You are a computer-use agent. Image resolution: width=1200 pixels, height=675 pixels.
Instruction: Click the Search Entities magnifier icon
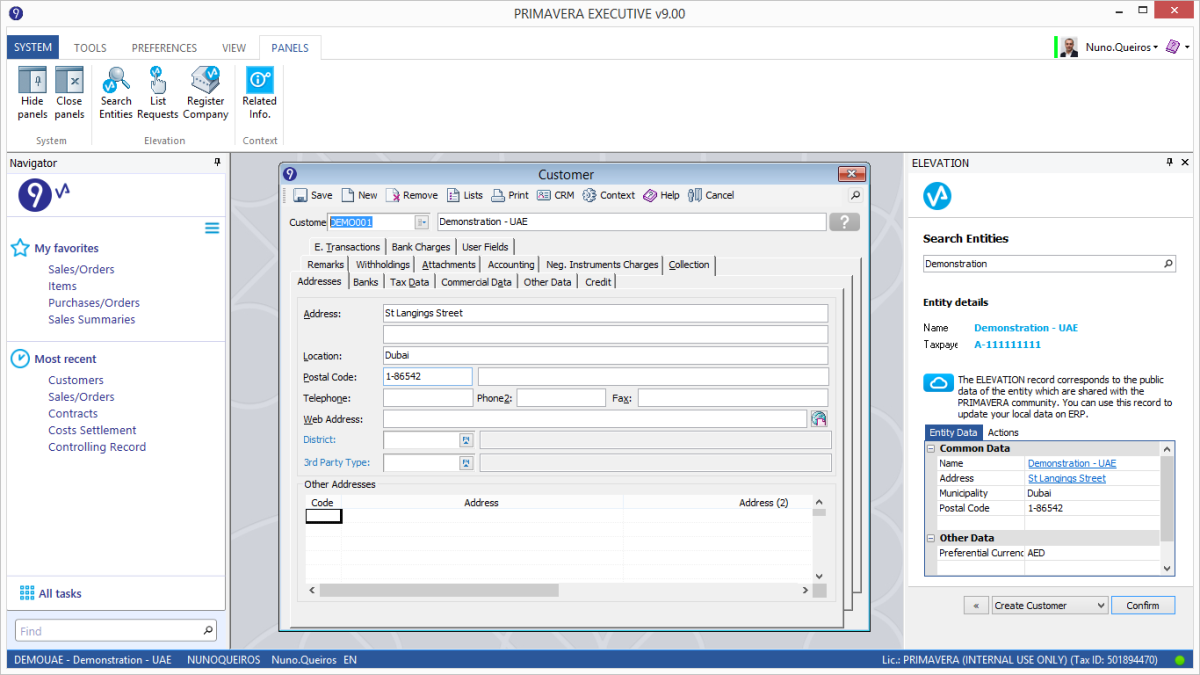(x=1167, y=264)
